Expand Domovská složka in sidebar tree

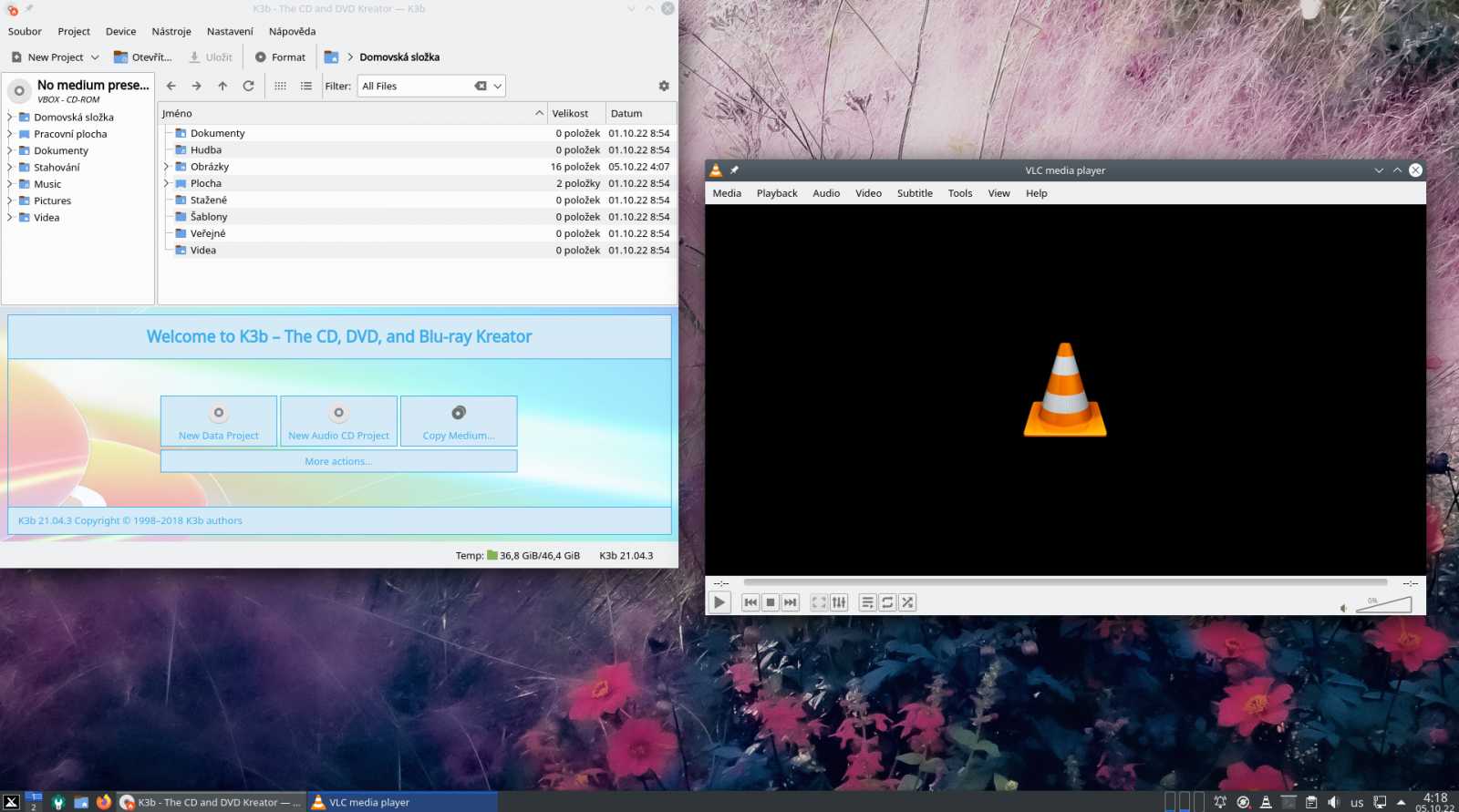10,117
